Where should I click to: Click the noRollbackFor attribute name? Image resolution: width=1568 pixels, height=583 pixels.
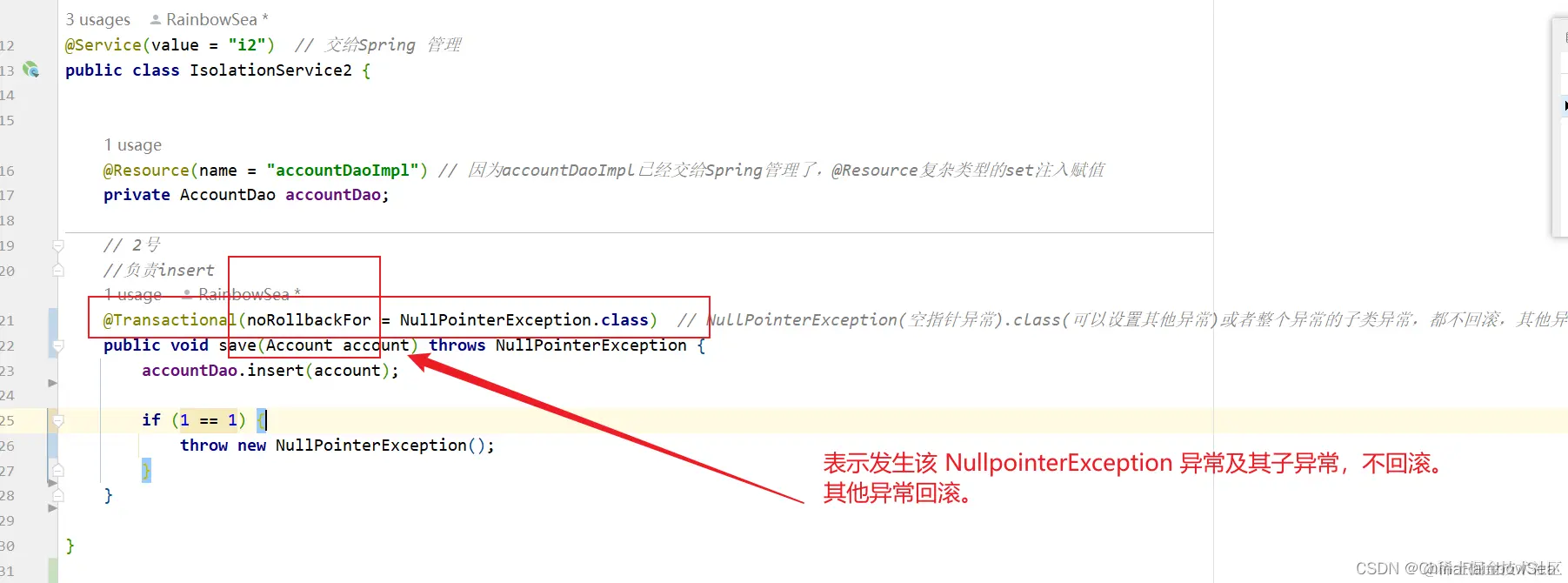[309, 320]
